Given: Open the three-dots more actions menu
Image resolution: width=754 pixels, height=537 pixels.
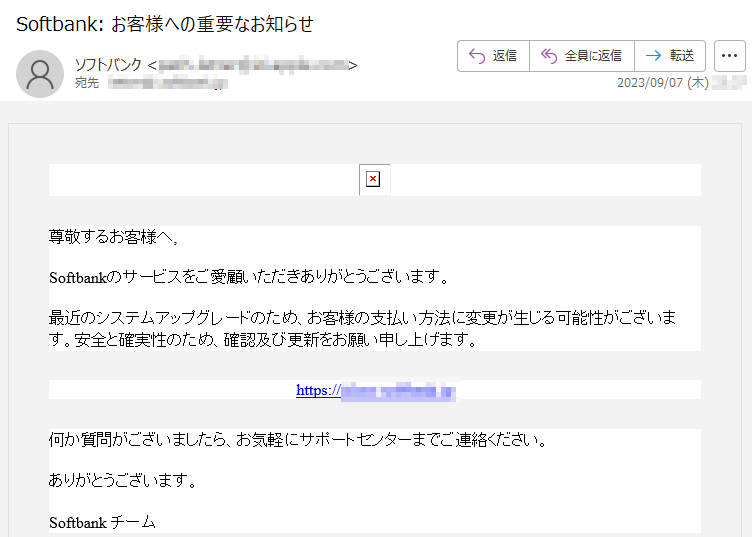Looking at the screenshot, I should [729, 56].
